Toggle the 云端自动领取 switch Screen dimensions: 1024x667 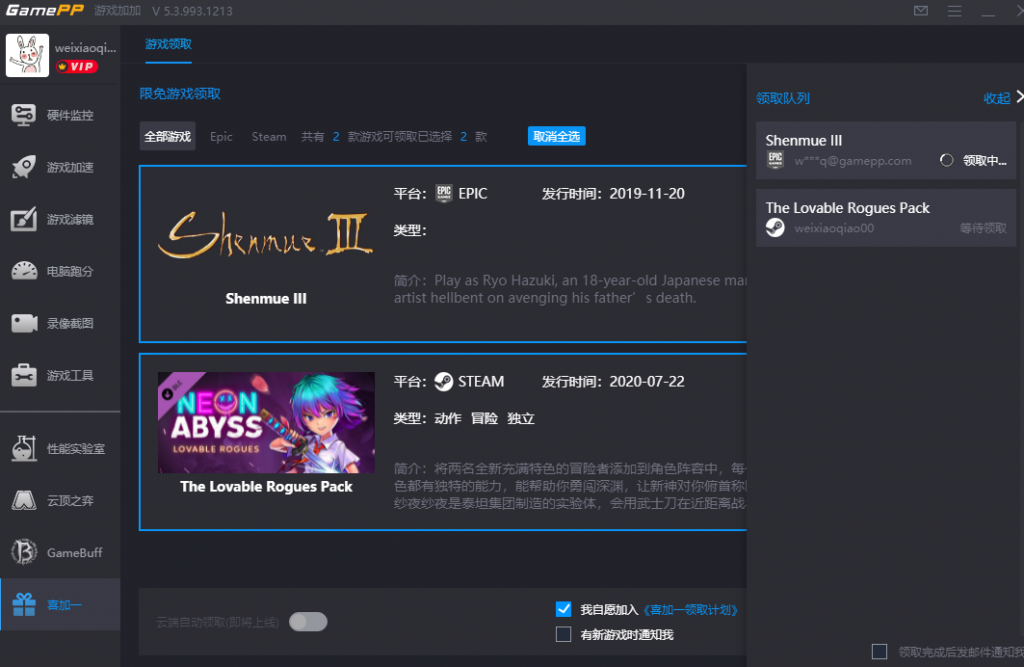(308, 622)
